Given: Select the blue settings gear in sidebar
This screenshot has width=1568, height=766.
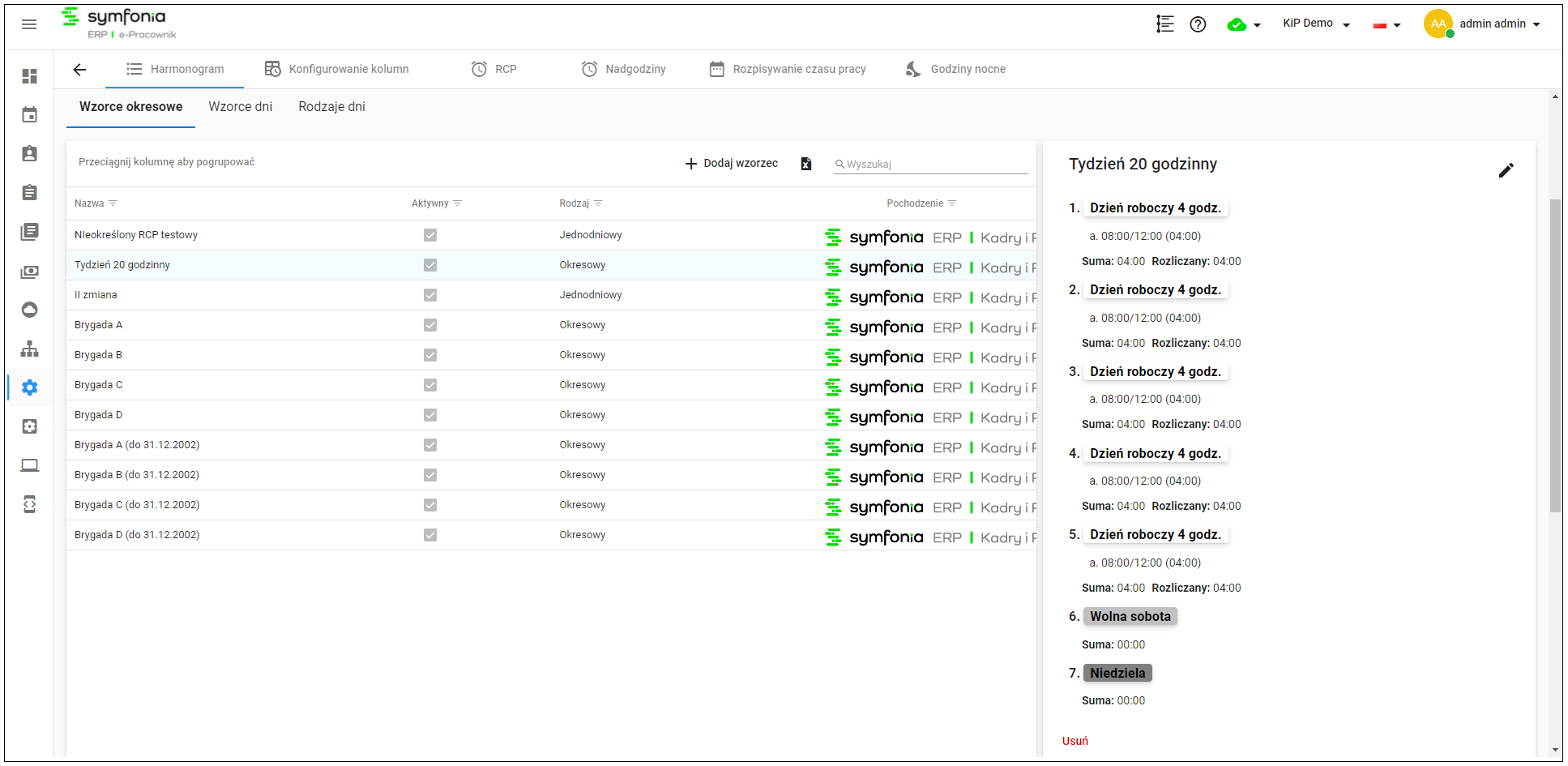Looking at the screenshot, I should tap(30, 387).
